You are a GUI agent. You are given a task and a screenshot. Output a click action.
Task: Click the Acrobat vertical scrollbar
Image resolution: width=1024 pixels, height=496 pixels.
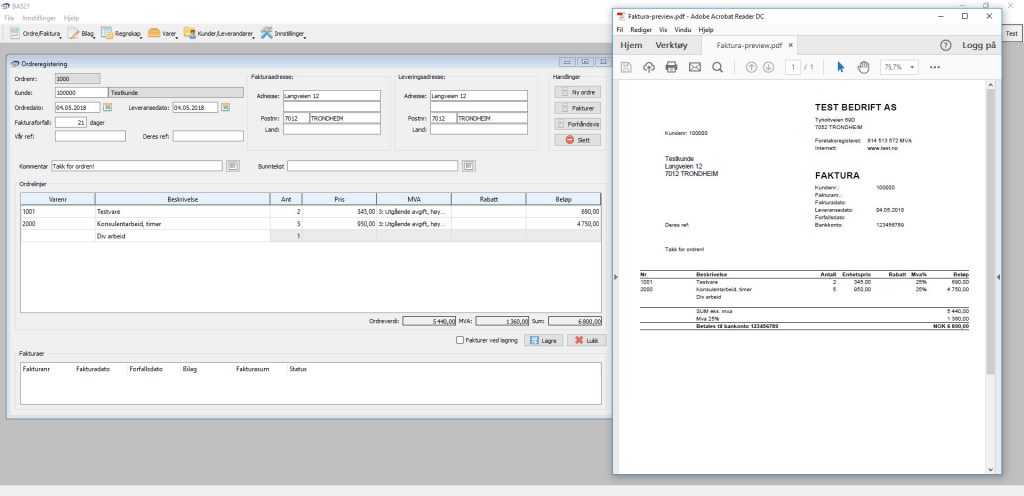990,232
